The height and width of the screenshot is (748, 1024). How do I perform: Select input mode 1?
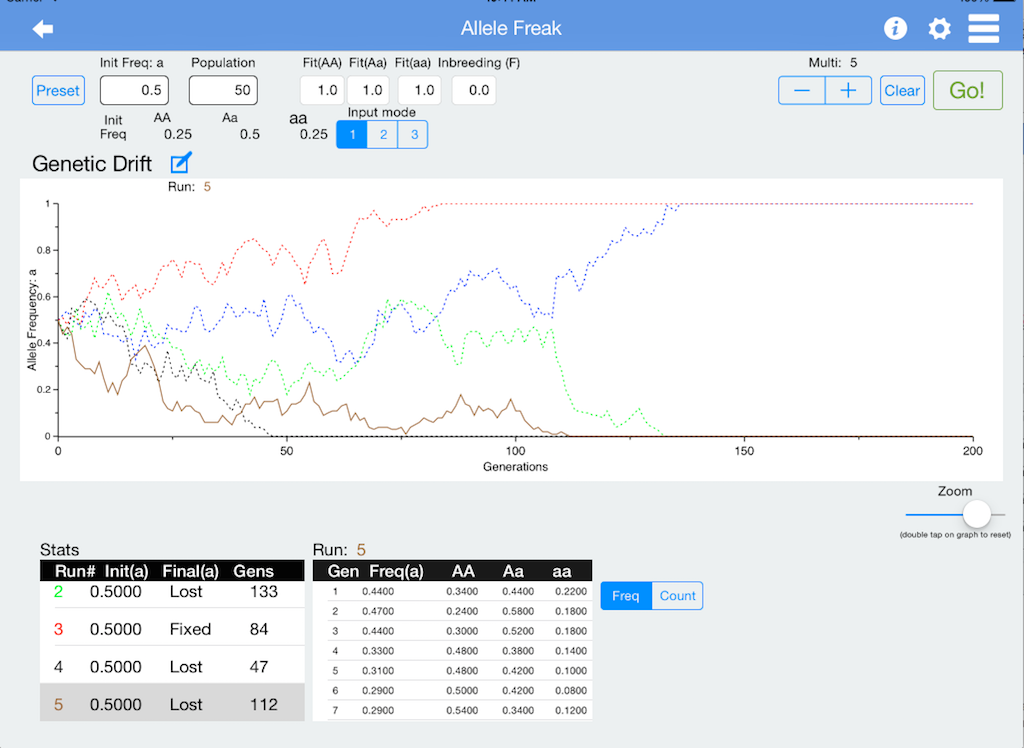[351, 135]
